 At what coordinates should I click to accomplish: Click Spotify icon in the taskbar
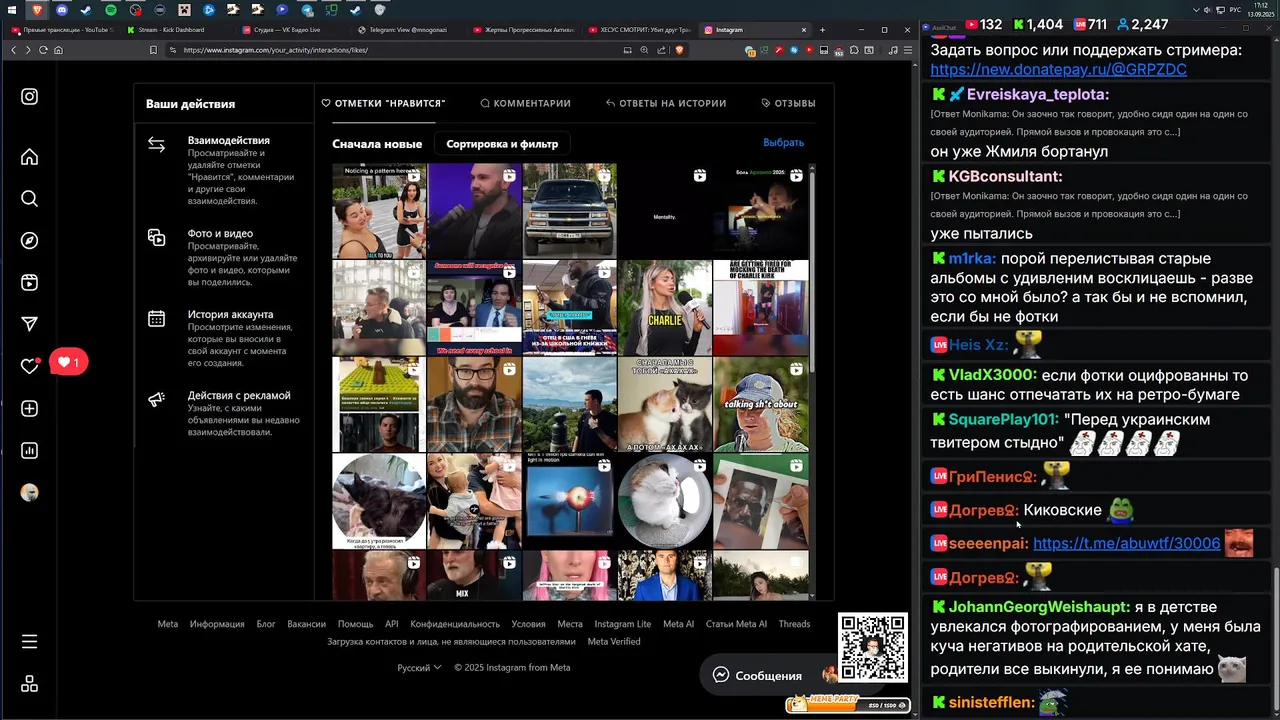[x=111, y=10]
